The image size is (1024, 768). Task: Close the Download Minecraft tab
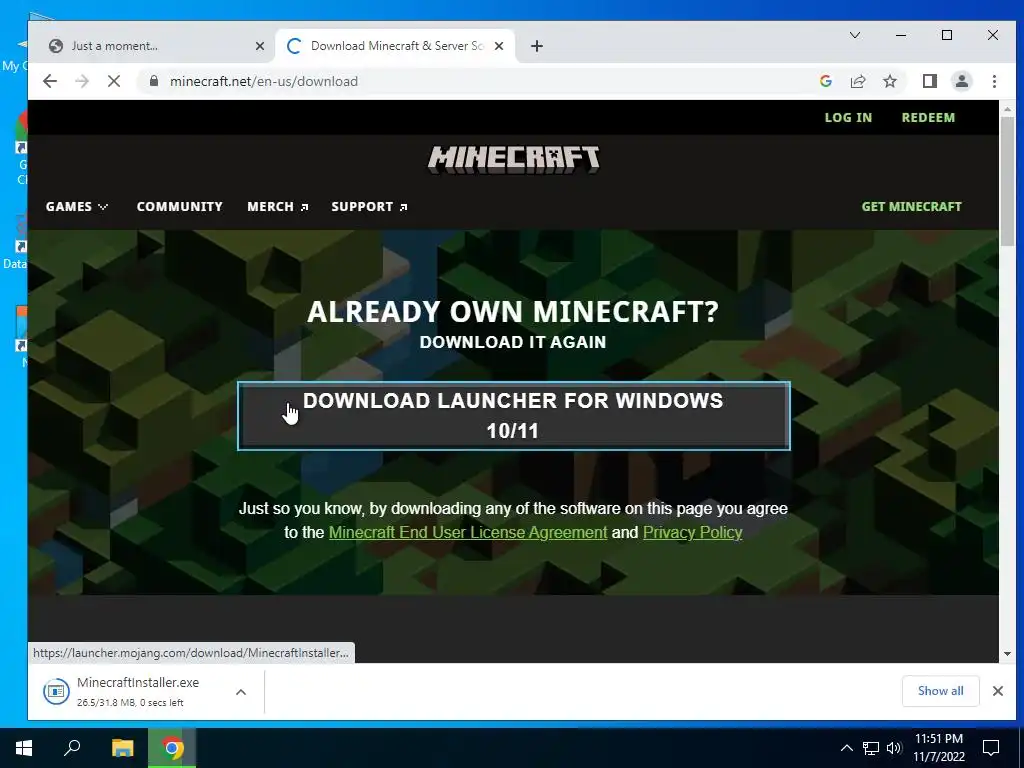coord(498,46)
